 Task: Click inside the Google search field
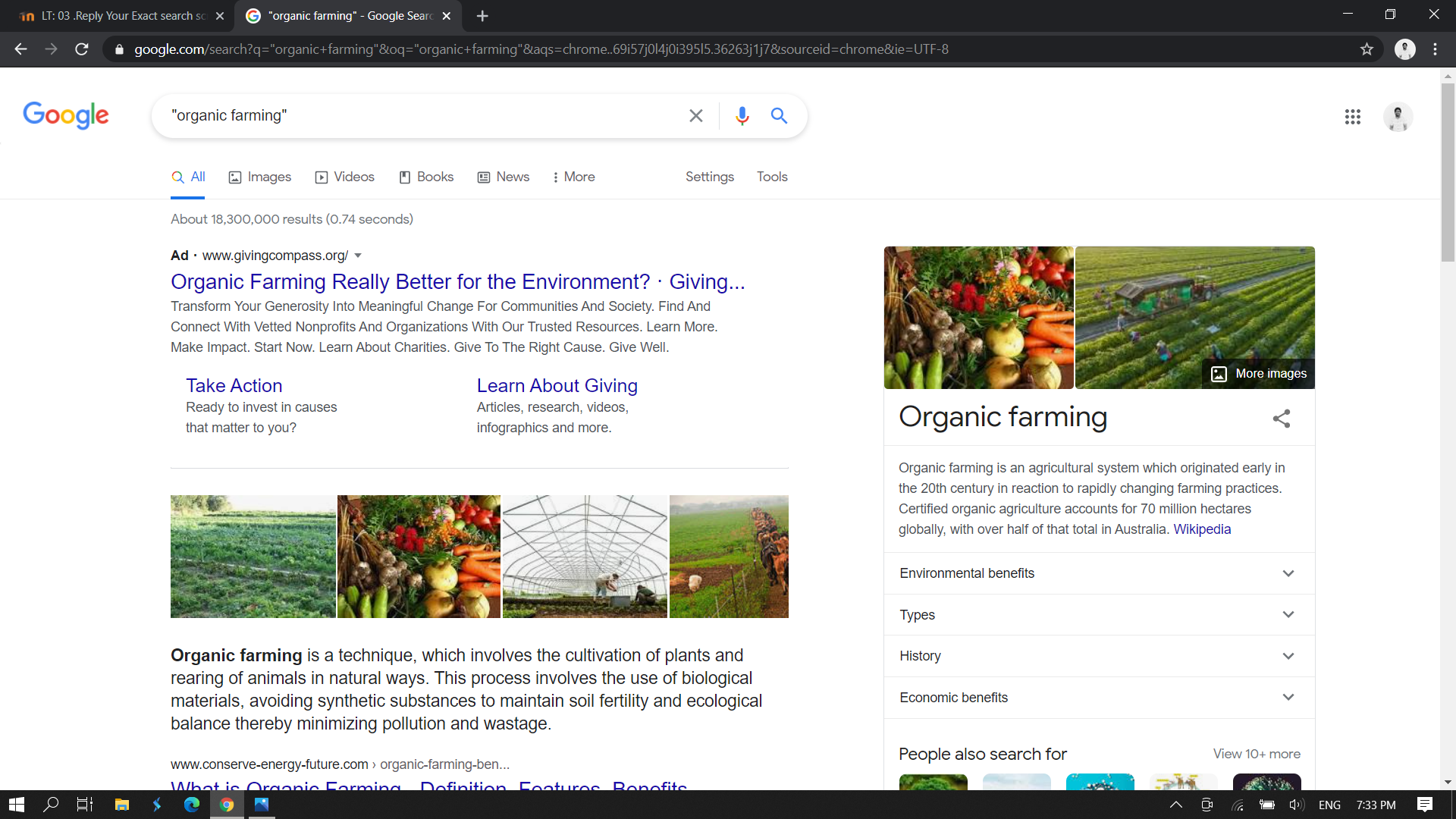(x=425, y=115)
